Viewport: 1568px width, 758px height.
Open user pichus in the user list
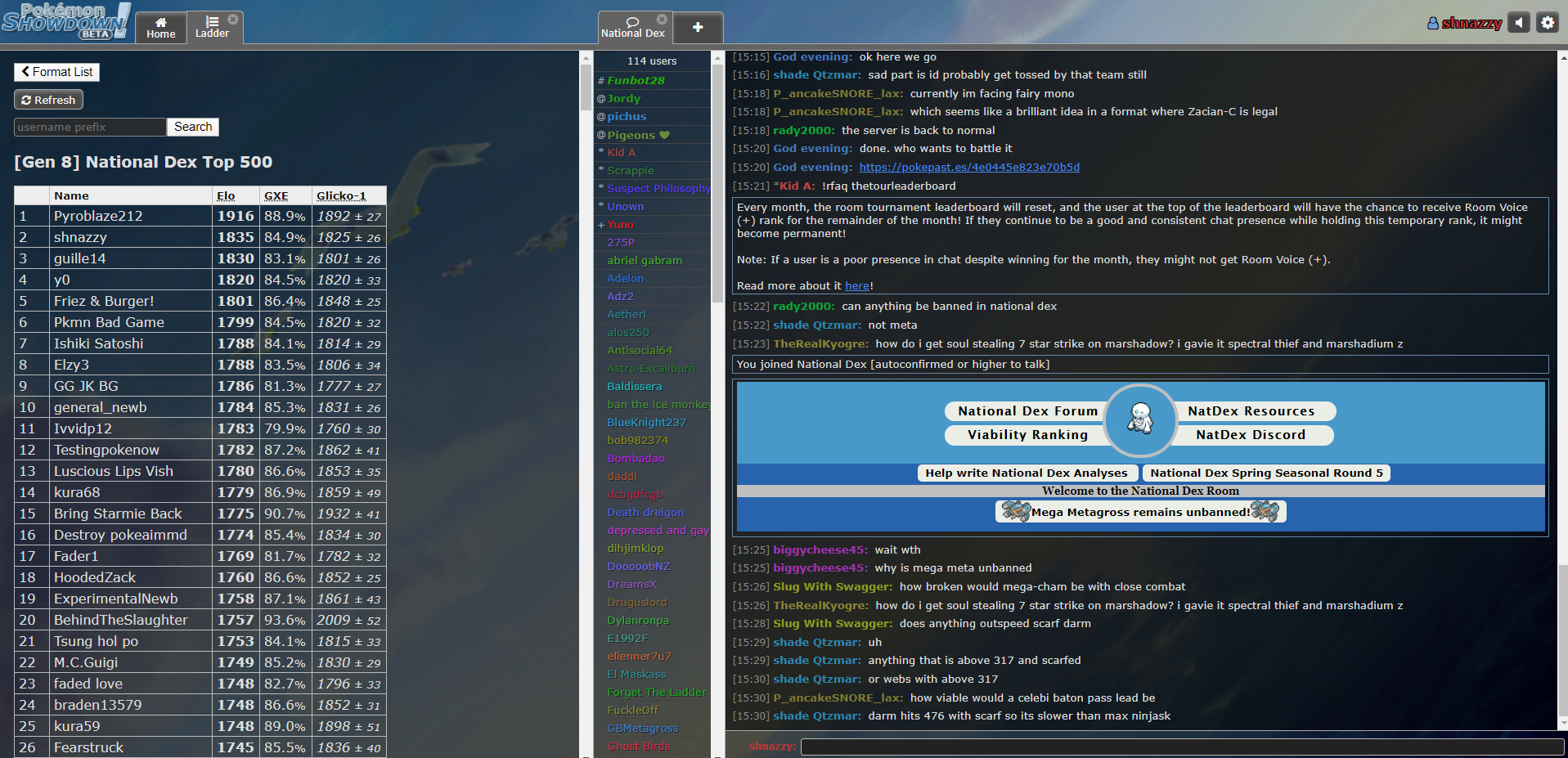[652, 116]
